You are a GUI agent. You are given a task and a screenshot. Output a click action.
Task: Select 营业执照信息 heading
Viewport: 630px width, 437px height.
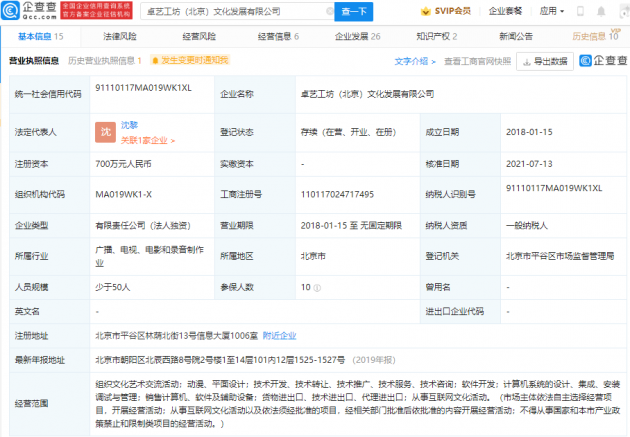coord(34,61)
